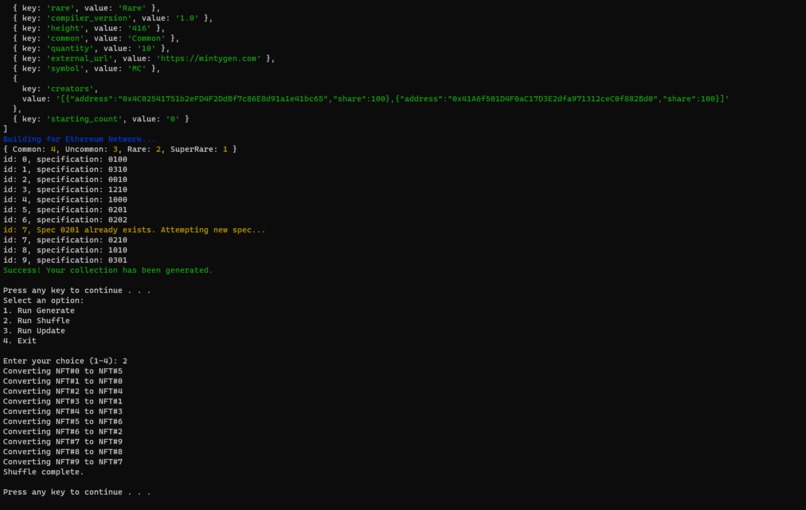Click the 'Success! Your collection has been generated.' line
The width and height of the screenshot is (806, 510).
click(x=107, y=270)
